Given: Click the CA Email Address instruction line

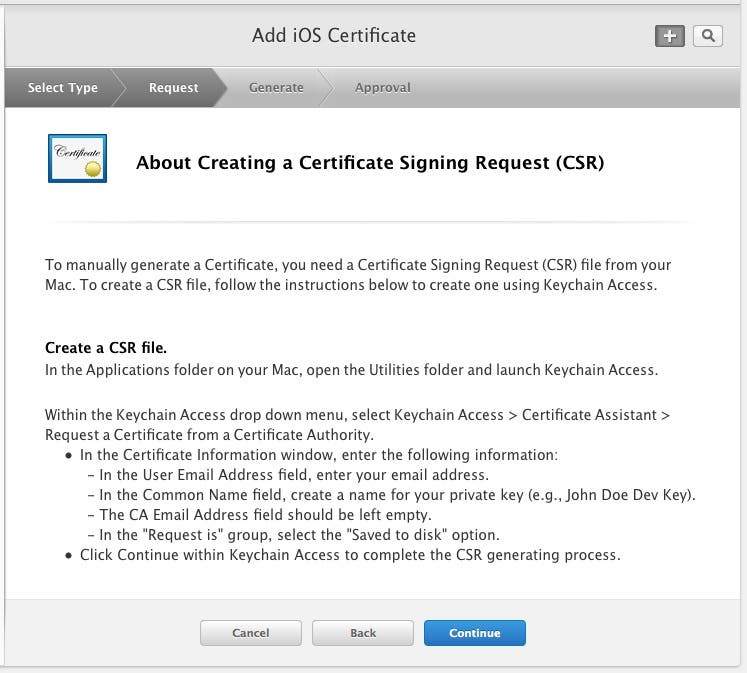Looking at the screenshot, I should [x=266, y=515].
